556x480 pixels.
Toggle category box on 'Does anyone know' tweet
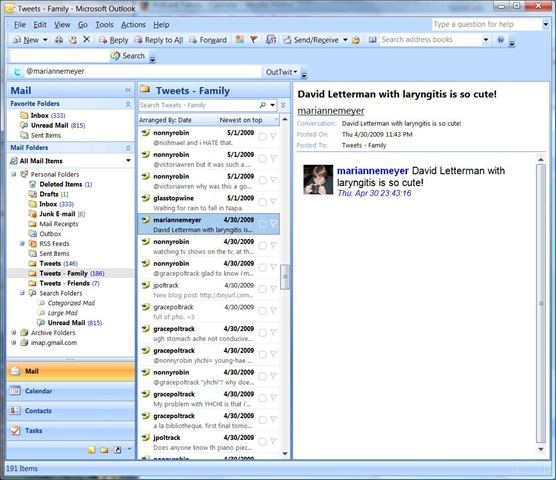tap(262, 441)
